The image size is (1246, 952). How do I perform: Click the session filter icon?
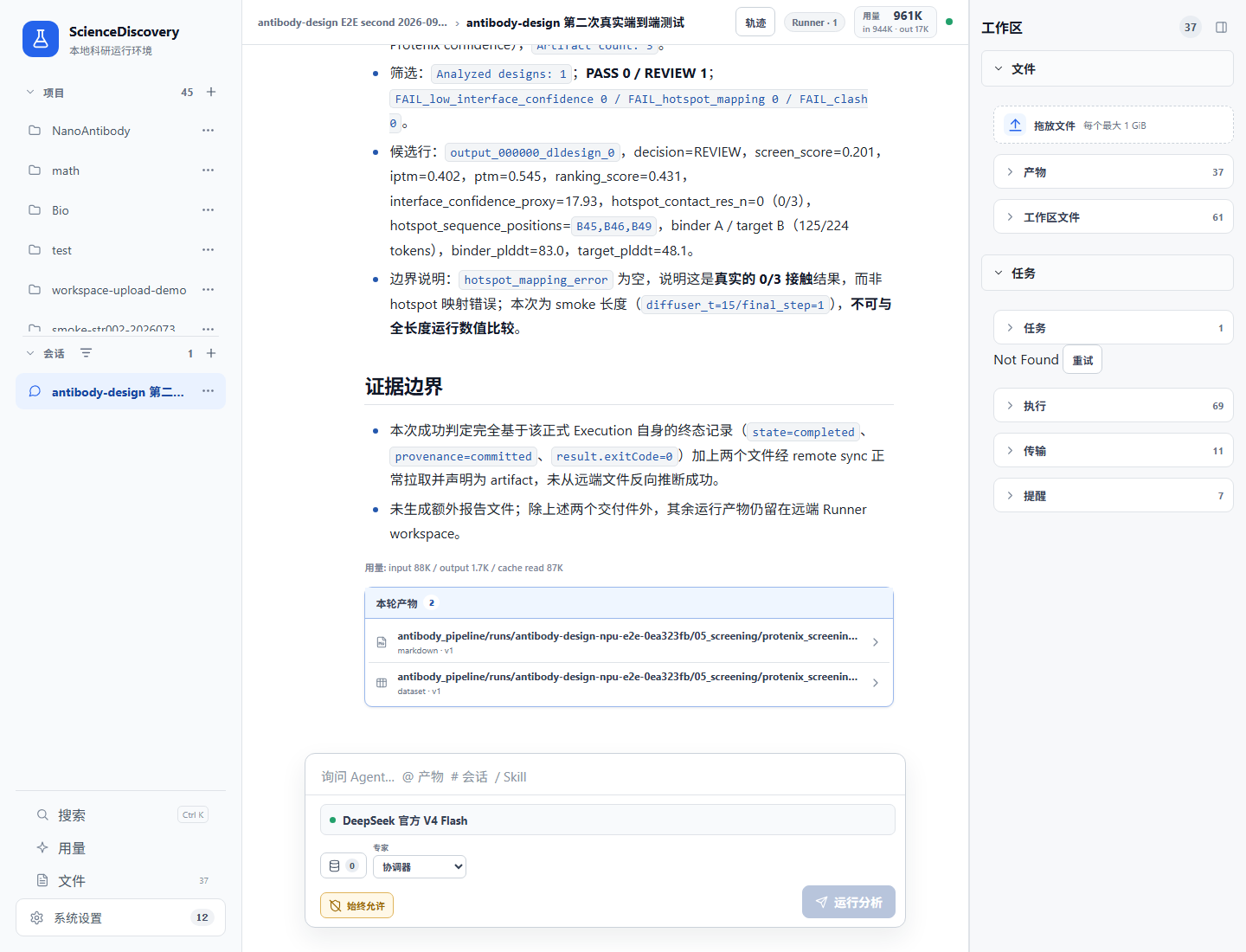point(86,353)
